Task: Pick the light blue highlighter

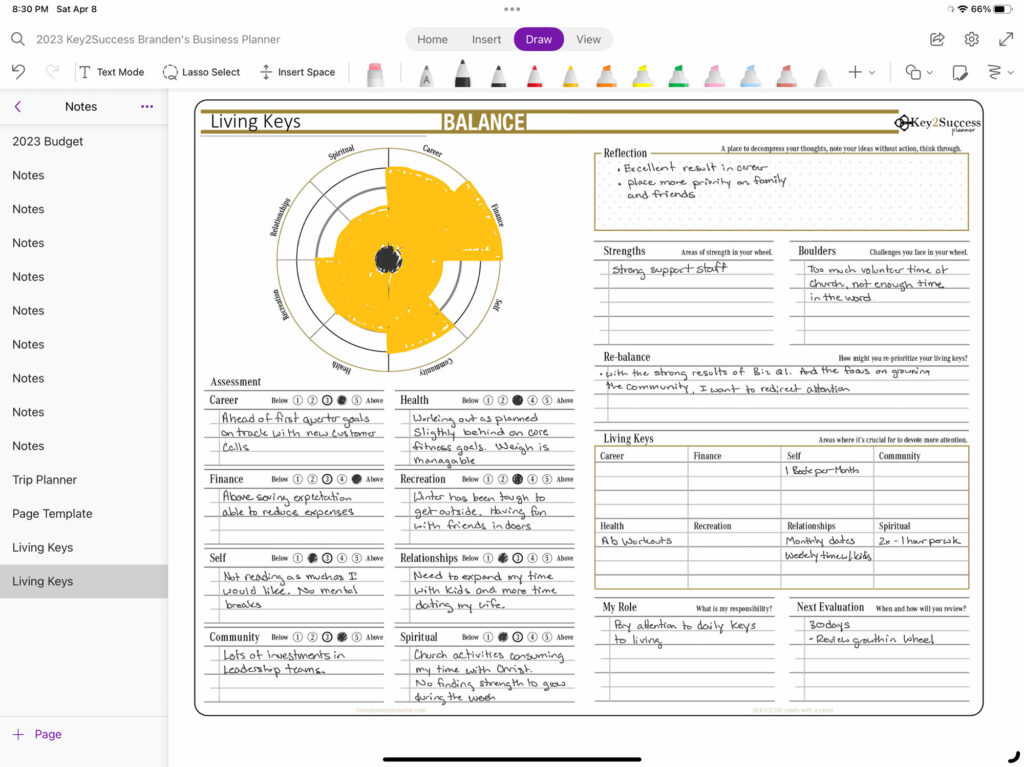Action: (750, 75)
